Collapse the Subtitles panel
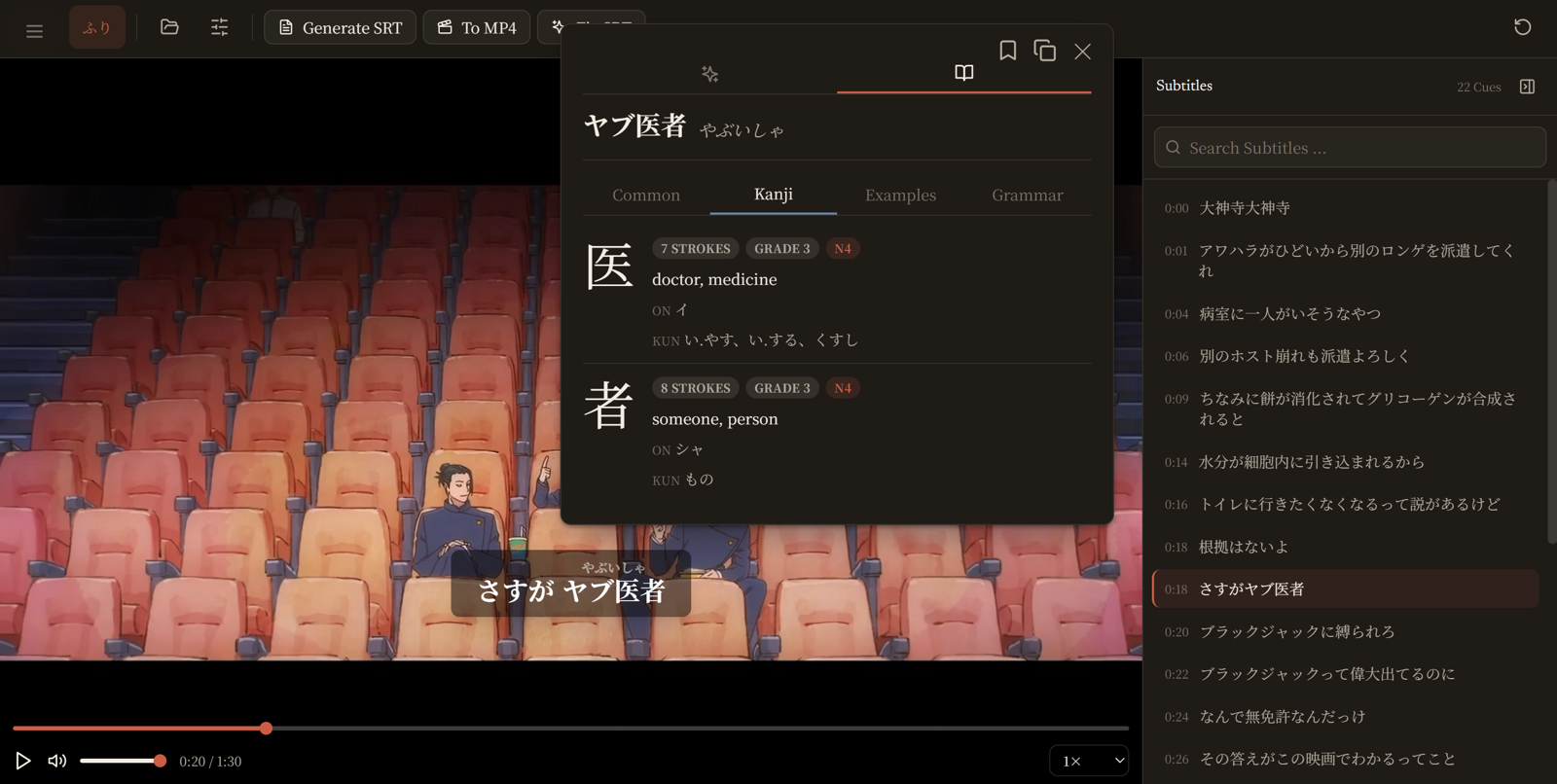Image resolution: width=1557 pixels, height=784 pixels. [x=1527, y=87]
